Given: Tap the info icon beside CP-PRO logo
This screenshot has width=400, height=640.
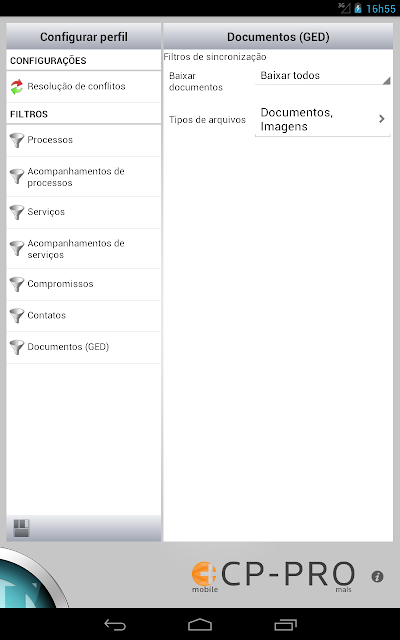Looking at the screenshot, I should coord(377,576).
